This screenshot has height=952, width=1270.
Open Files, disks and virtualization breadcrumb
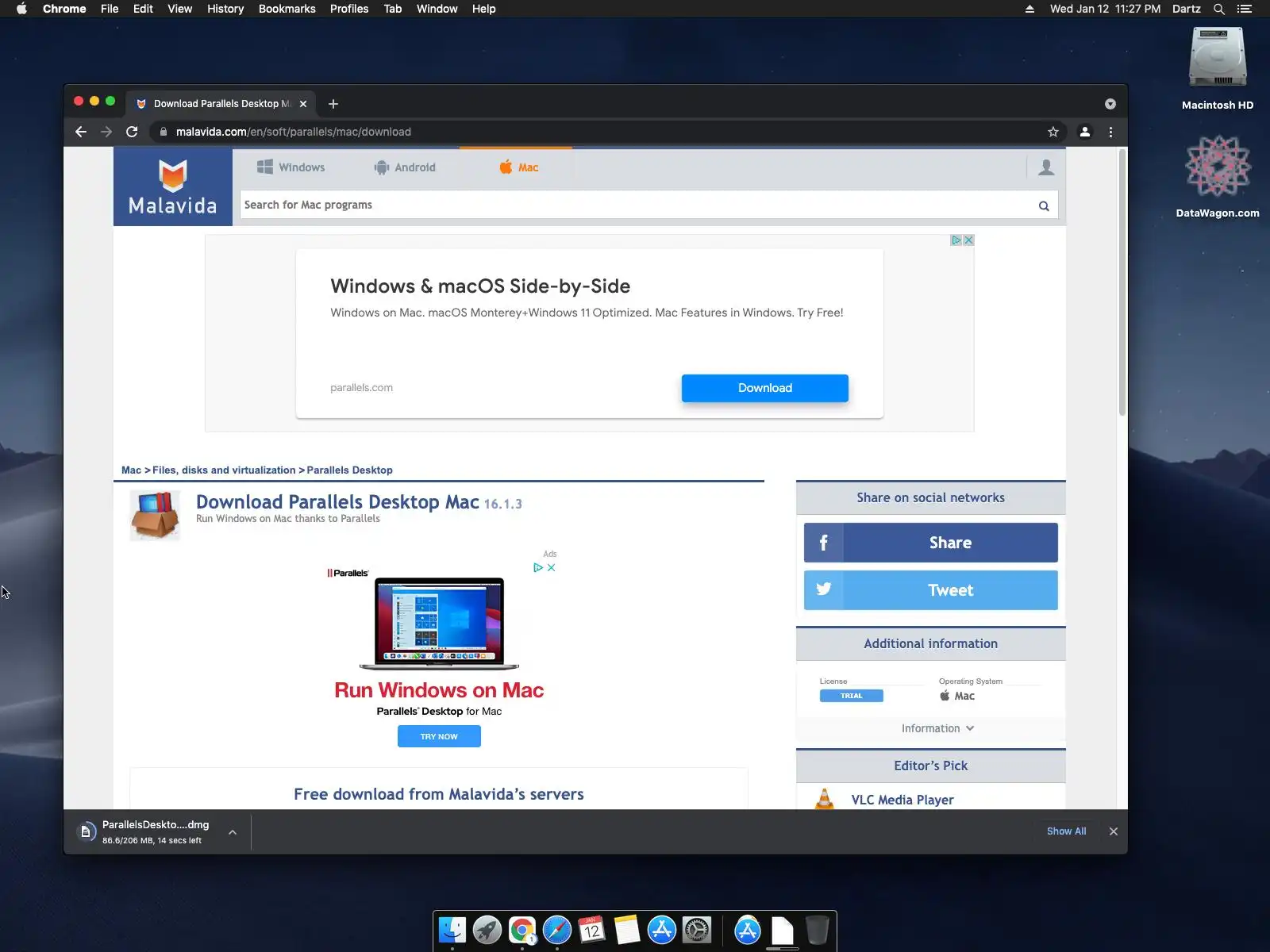click(224, 470)
